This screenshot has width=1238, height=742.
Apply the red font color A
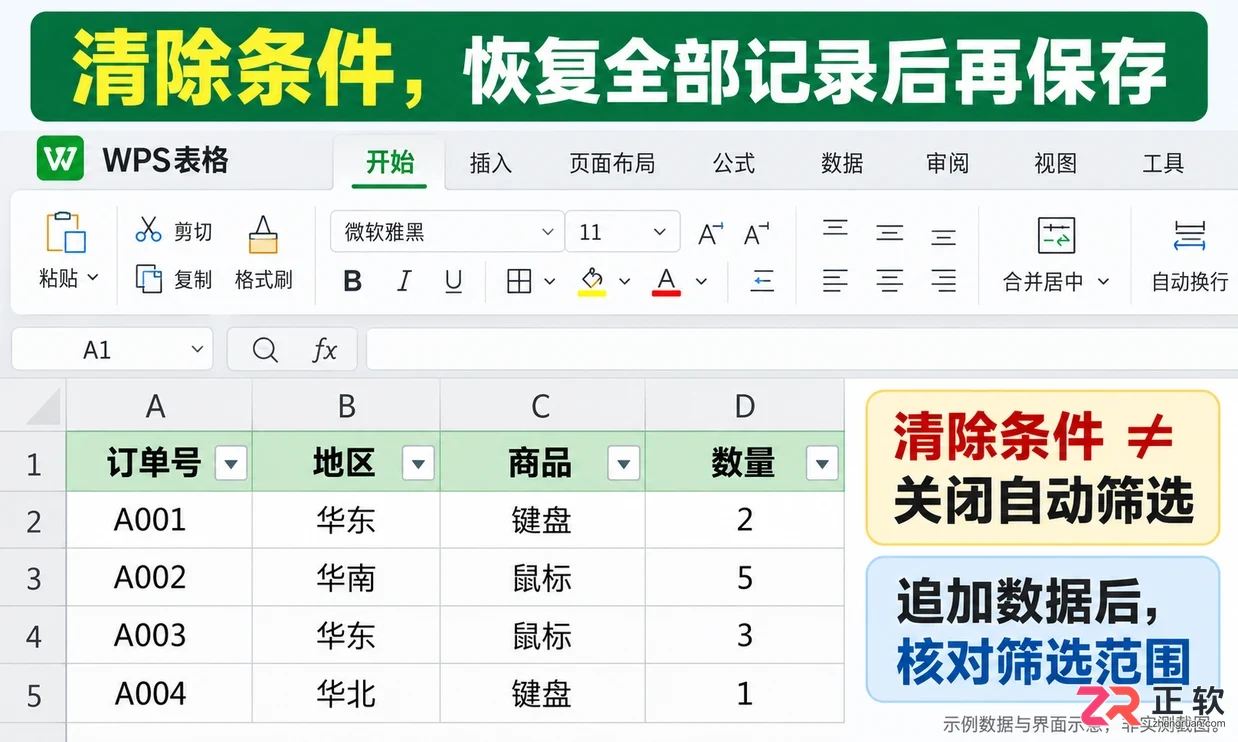(x=666, y=282)
